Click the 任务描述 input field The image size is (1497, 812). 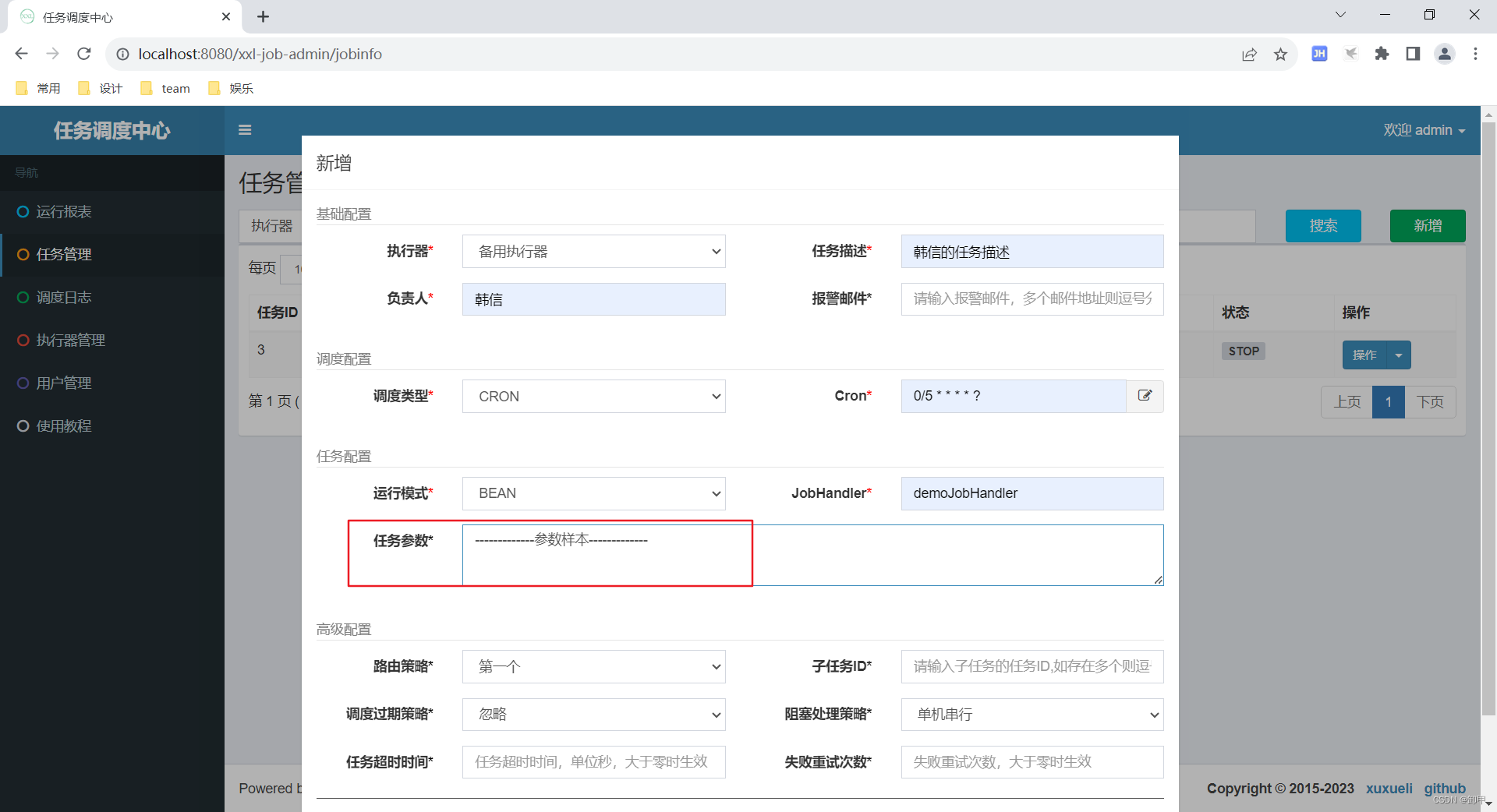click(x=1032, y=252)
